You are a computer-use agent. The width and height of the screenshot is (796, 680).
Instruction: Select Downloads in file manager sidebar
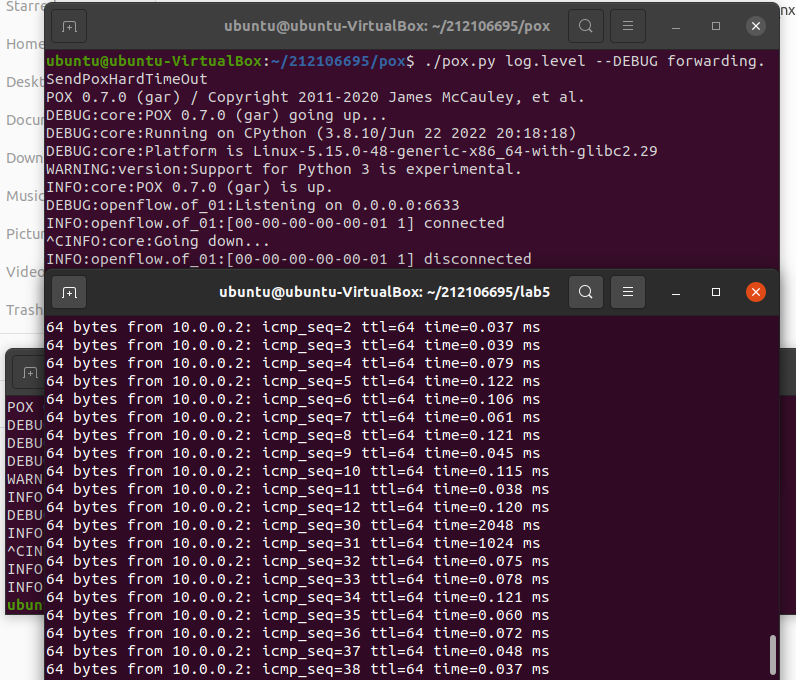(24, 158)
